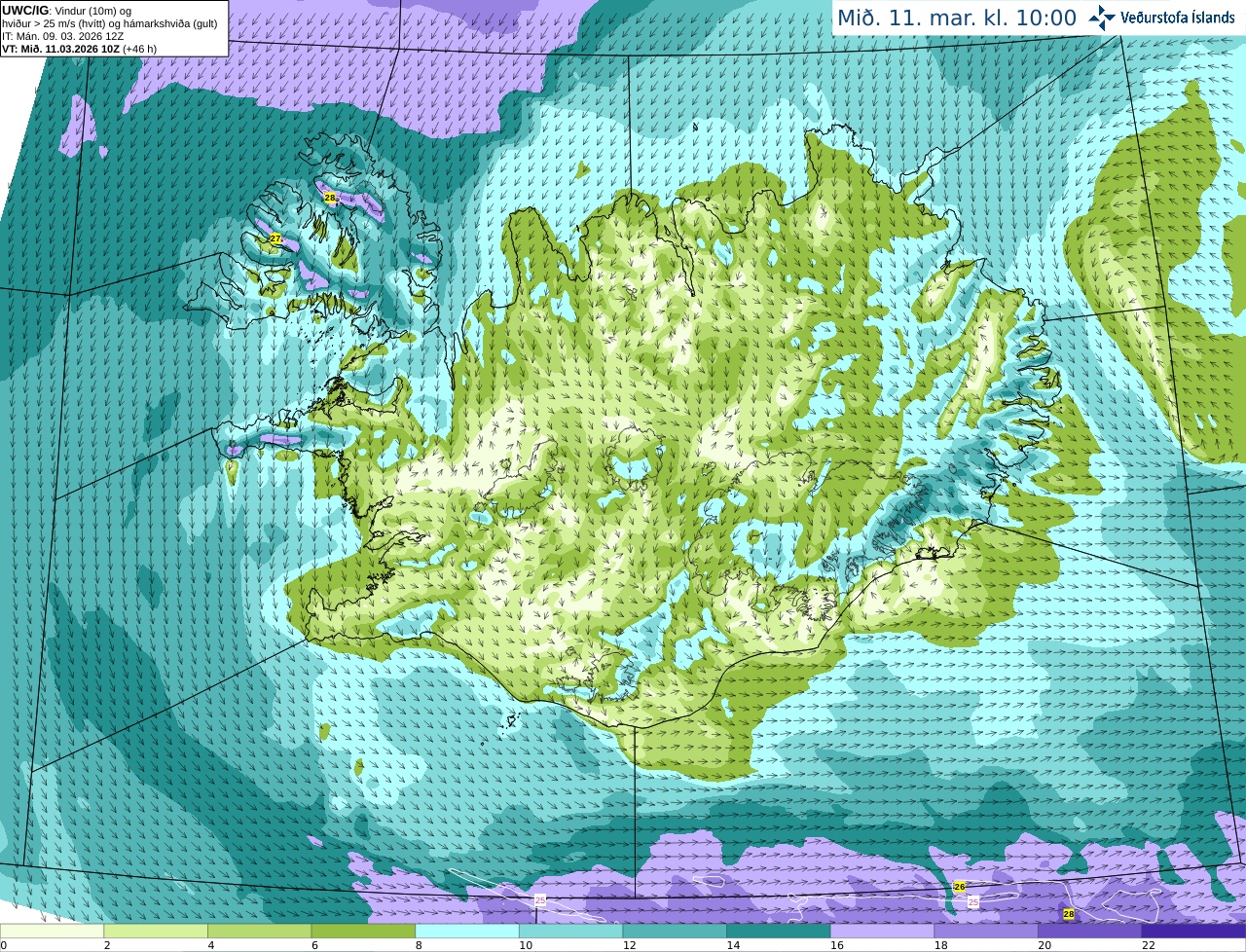Click legend scale value 22
This screenshot has width=1246, height=952.
(x=1149, y=945)
